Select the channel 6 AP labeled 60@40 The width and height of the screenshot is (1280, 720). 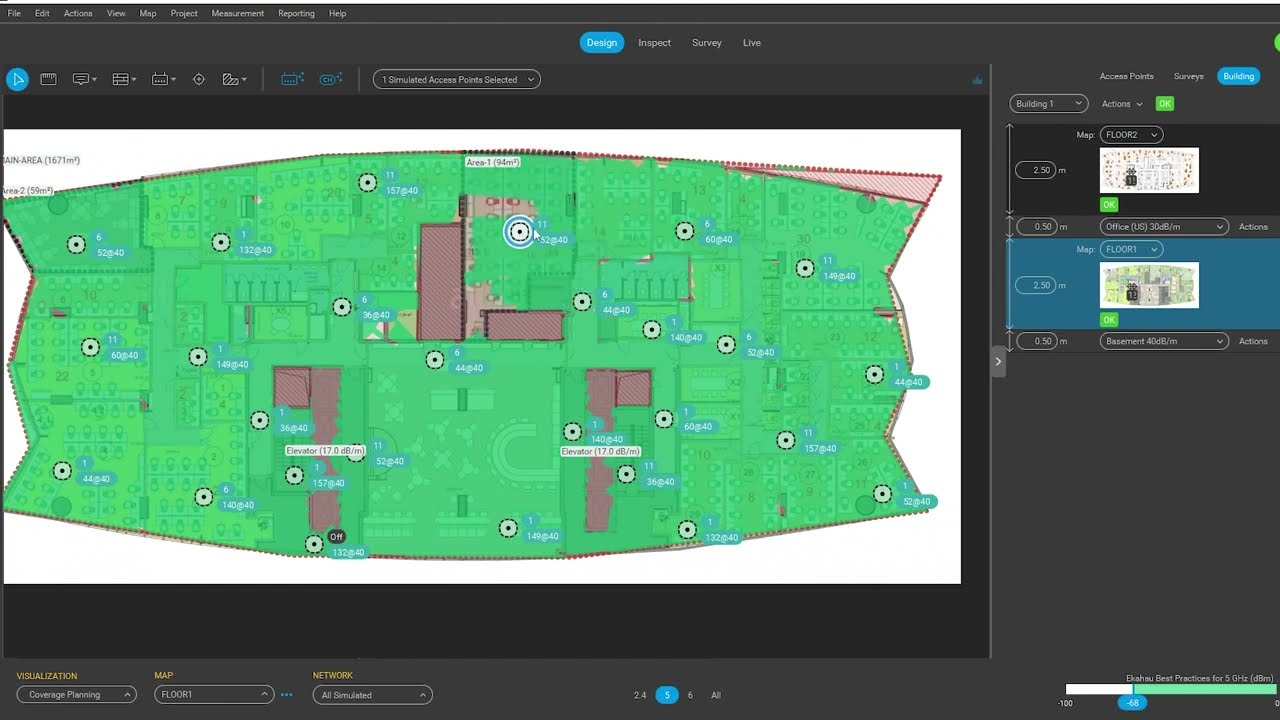[x=684, y=231]
